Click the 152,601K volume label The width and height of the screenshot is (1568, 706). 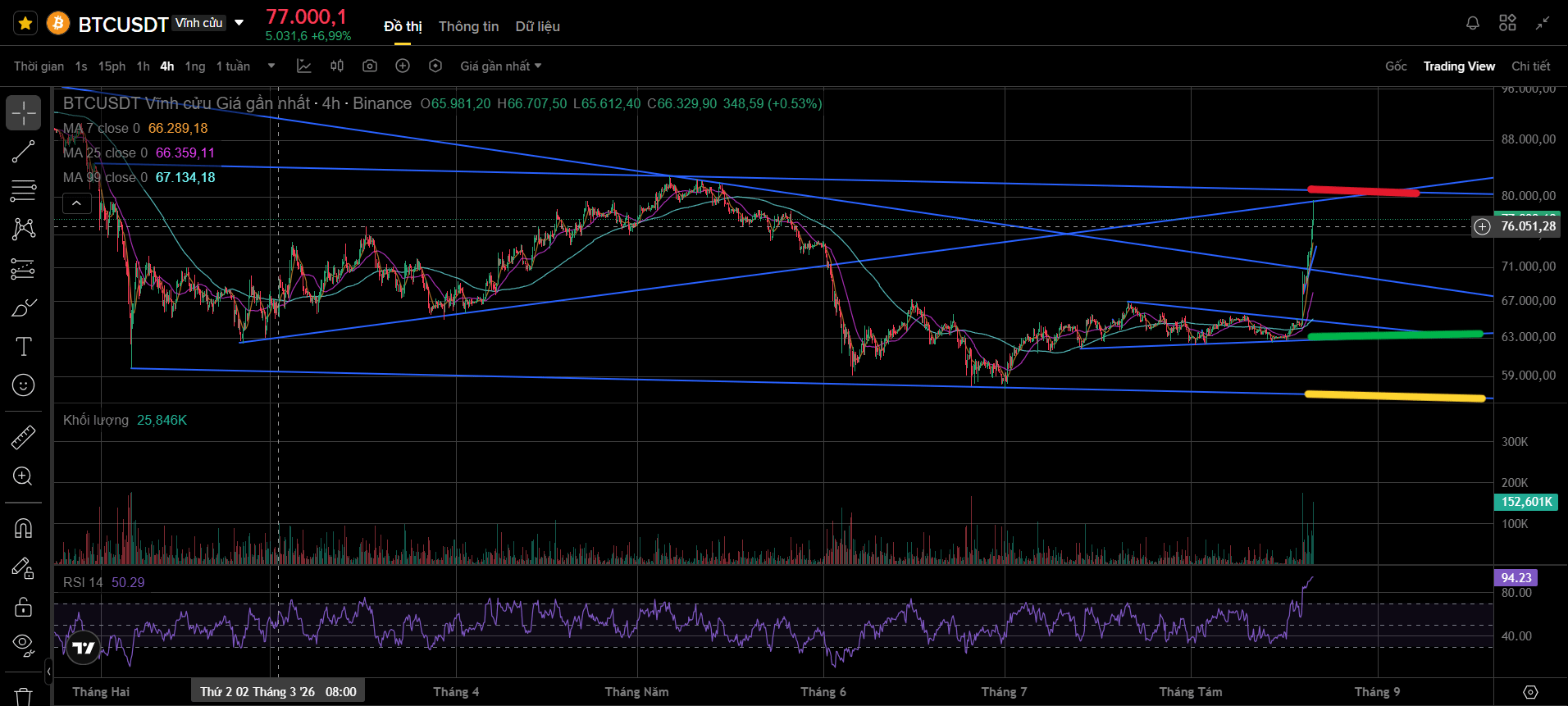[1526, 503]
